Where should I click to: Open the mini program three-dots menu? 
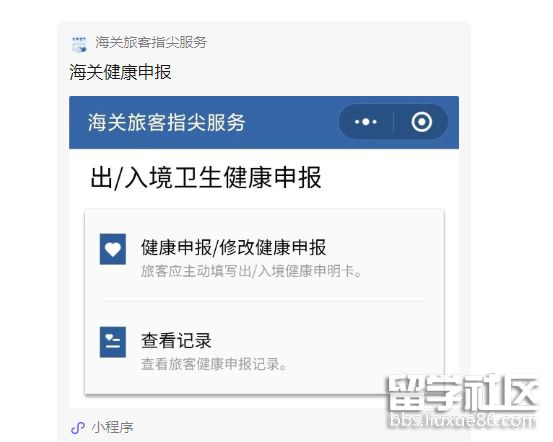366,122
